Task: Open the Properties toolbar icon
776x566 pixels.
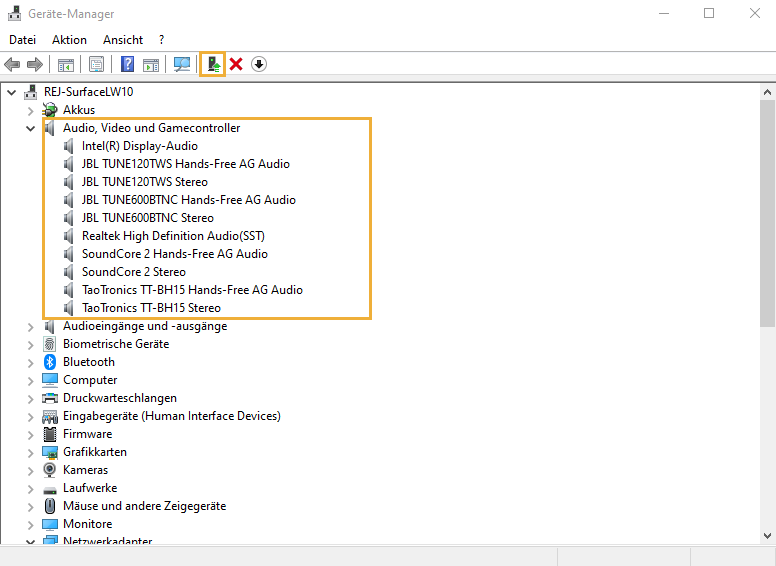Action: pyautogui.click(x=97, y=64)
